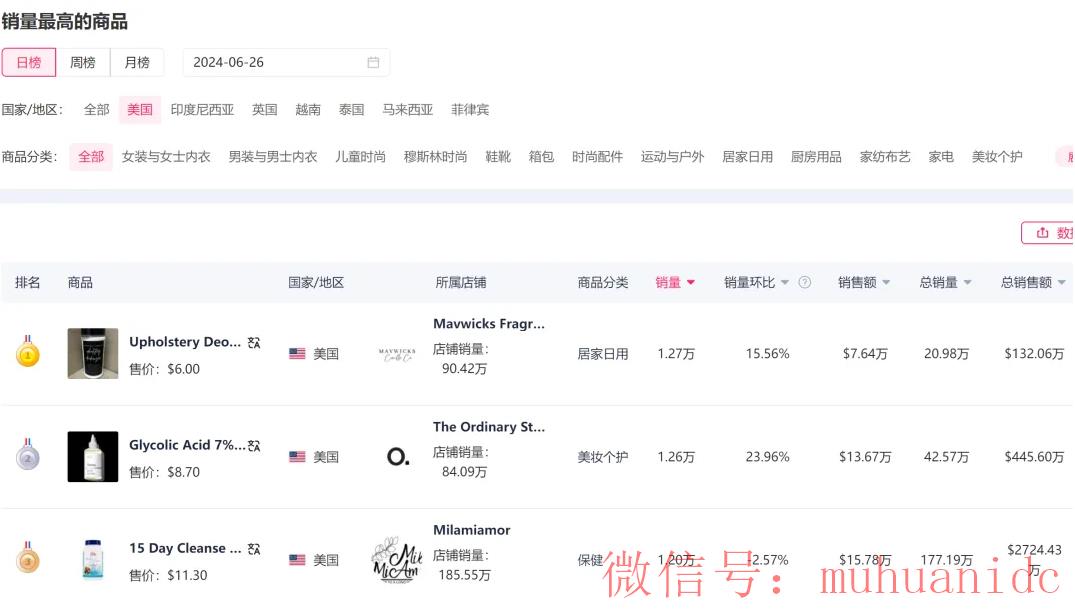Screen dimensions: 1075x614
Task: Select 菲律宾 country filter
Action: (x=470, y=110)
